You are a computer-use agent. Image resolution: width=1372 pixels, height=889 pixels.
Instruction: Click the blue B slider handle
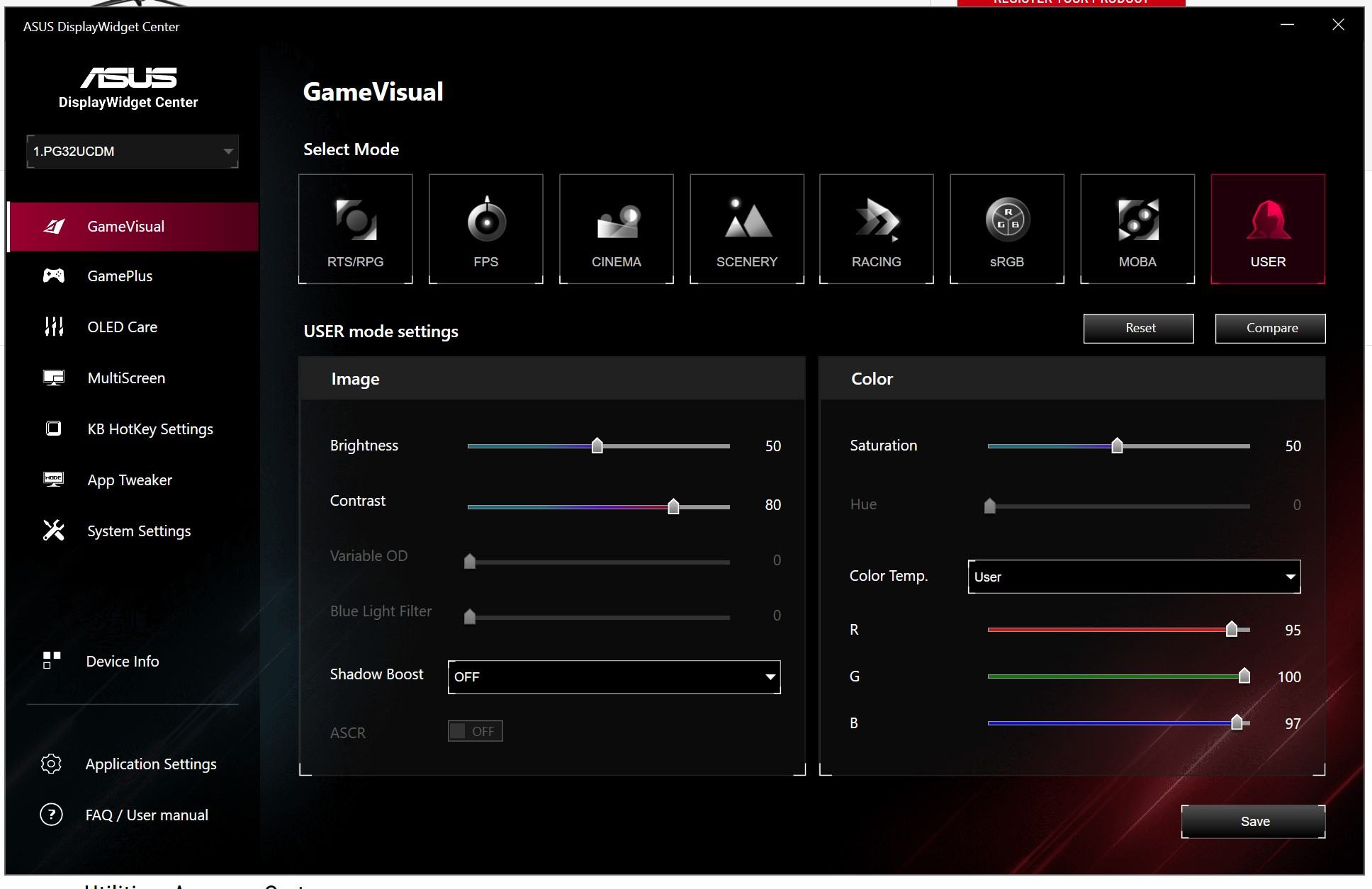pos(1237,723)
